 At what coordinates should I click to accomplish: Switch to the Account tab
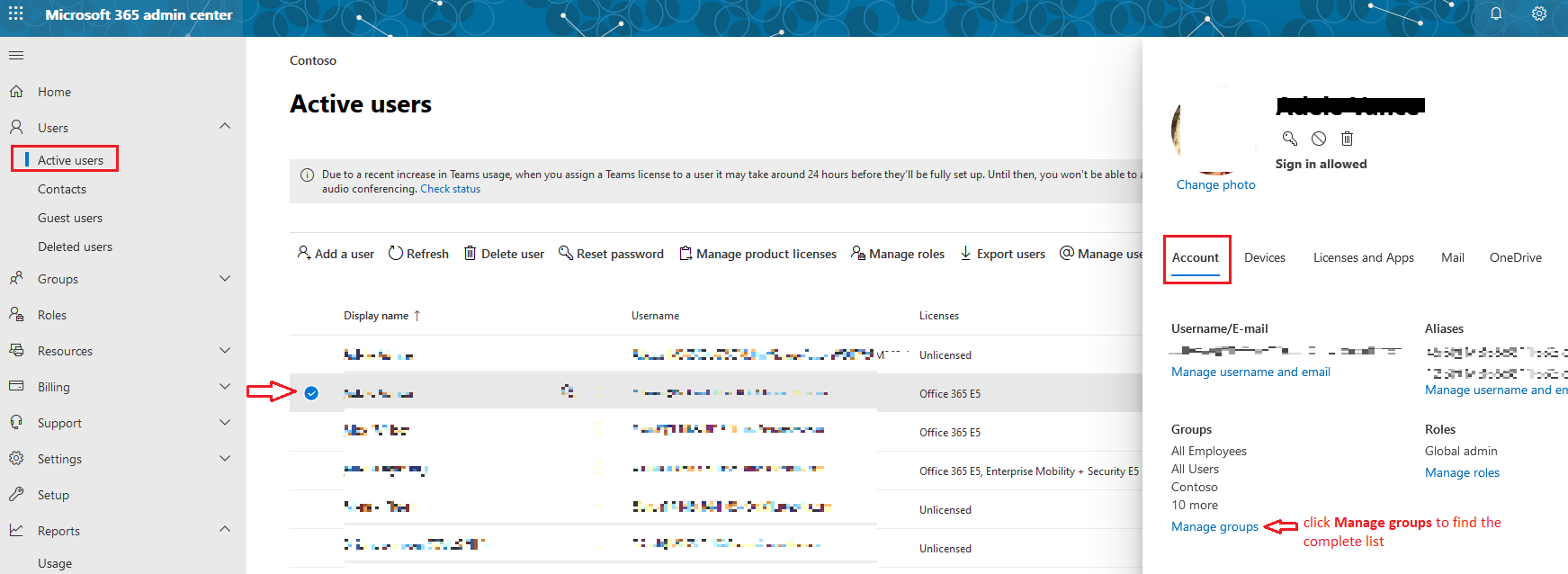pos(1196,257)
